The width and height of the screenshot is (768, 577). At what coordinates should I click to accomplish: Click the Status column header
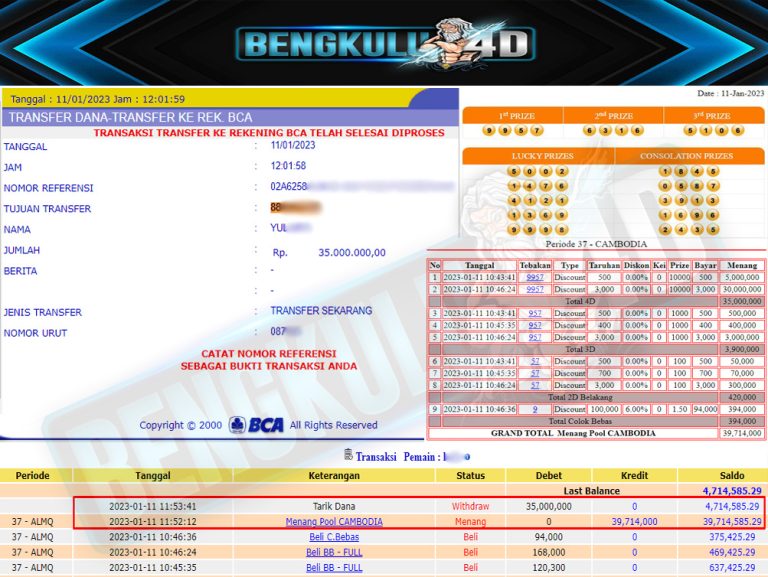point(470,475)
